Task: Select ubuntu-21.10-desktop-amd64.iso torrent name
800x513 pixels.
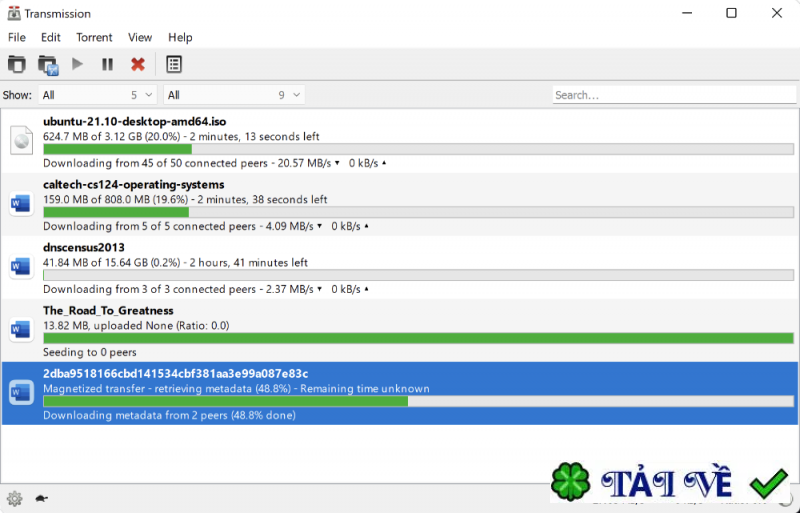Action: coord(135,121)
